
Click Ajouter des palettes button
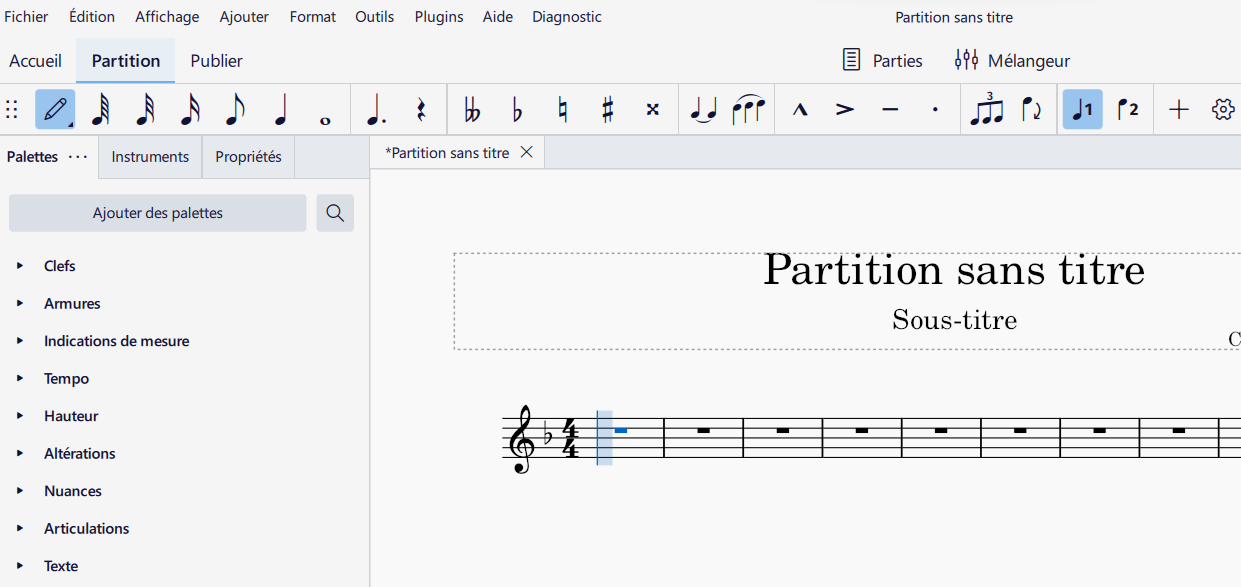point(158,213)
